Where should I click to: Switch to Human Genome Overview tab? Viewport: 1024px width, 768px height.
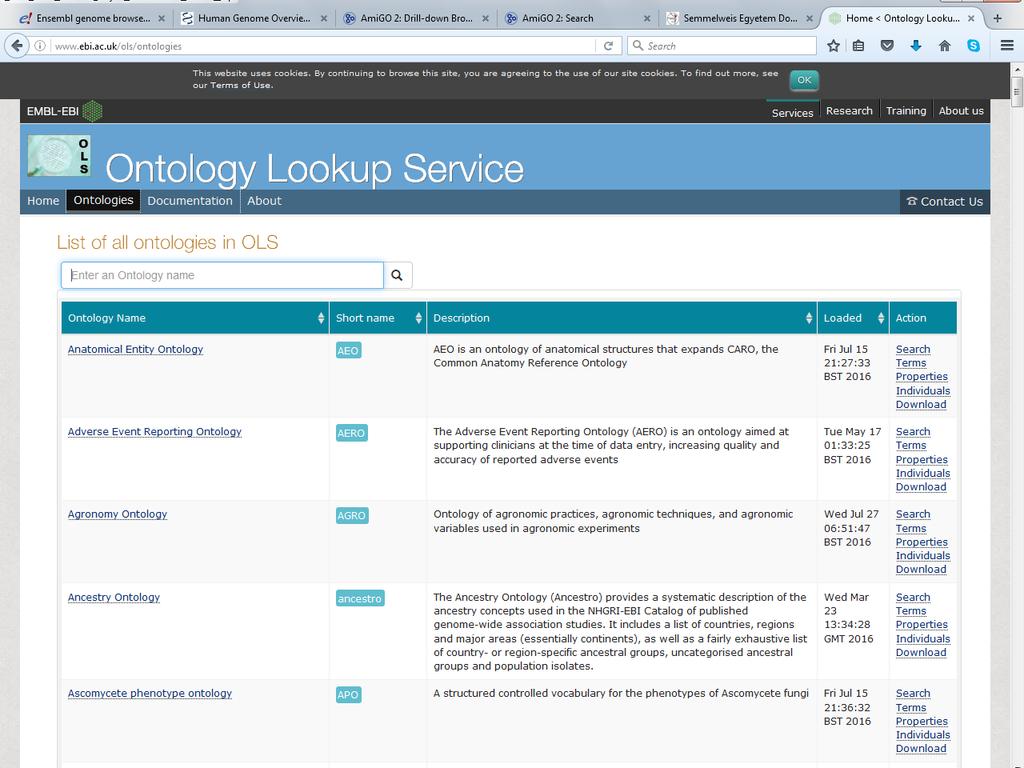254,18
